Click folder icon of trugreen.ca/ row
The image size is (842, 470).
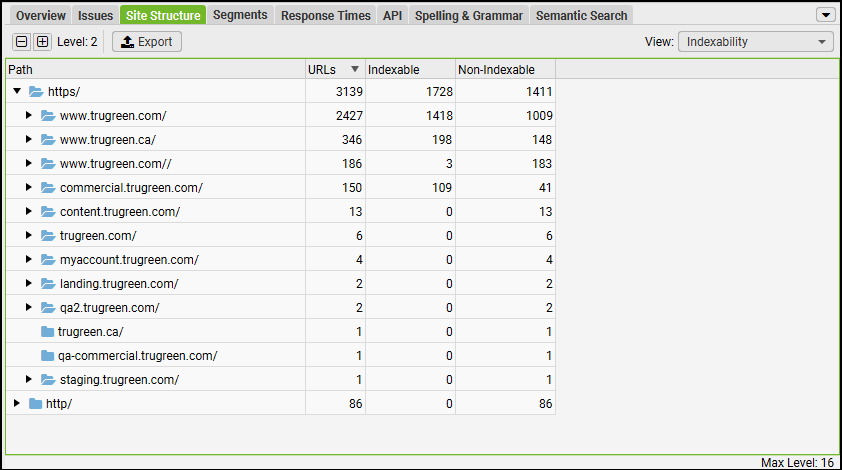coord(47,331)
